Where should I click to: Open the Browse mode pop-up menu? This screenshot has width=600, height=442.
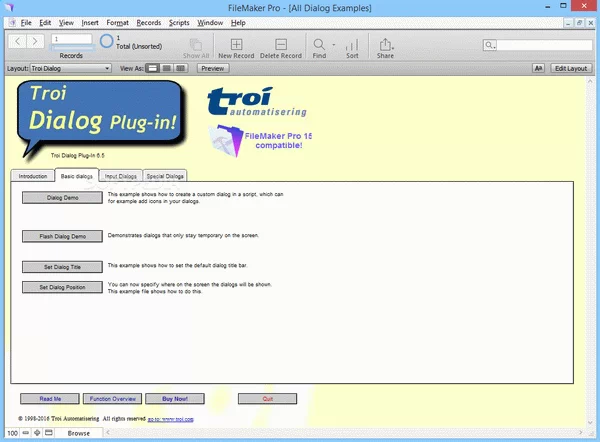pos(78,433)
